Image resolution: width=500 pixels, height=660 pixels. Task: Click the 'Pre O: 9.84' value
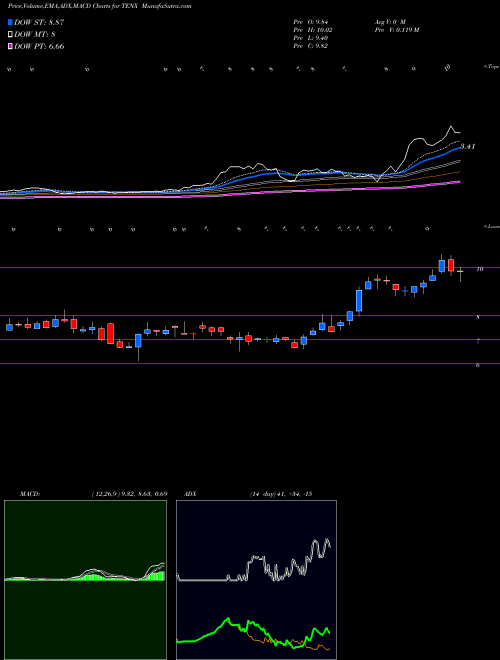[311, 22]
